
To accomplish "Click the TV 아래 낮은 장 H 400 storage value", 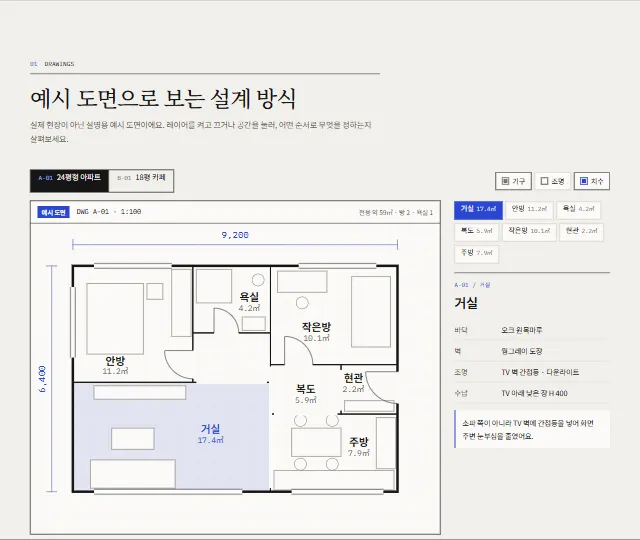I will (534, 393).
